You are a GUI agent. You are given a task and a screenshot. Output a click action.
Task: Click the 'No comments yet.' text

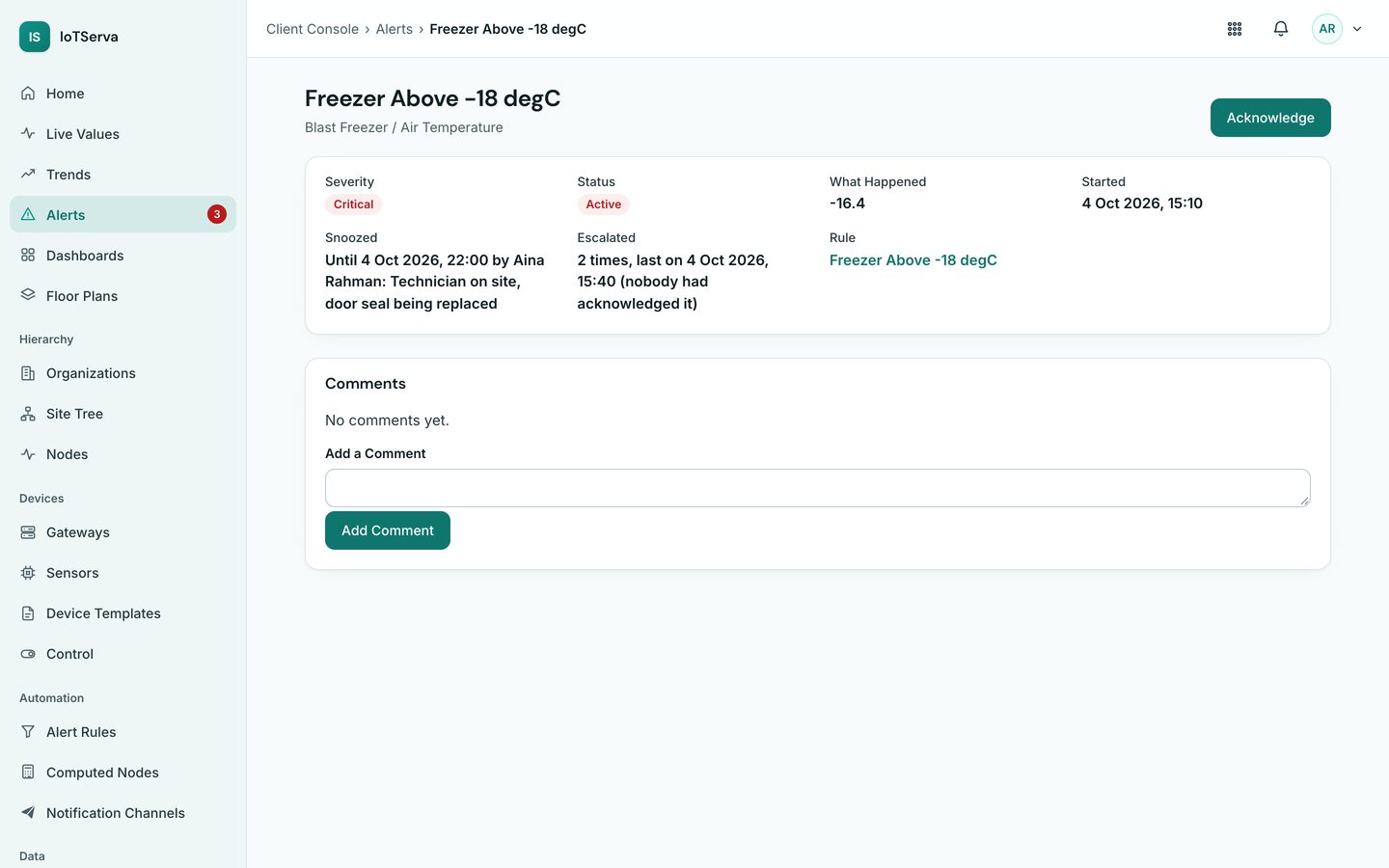click(x=387, y=420)
